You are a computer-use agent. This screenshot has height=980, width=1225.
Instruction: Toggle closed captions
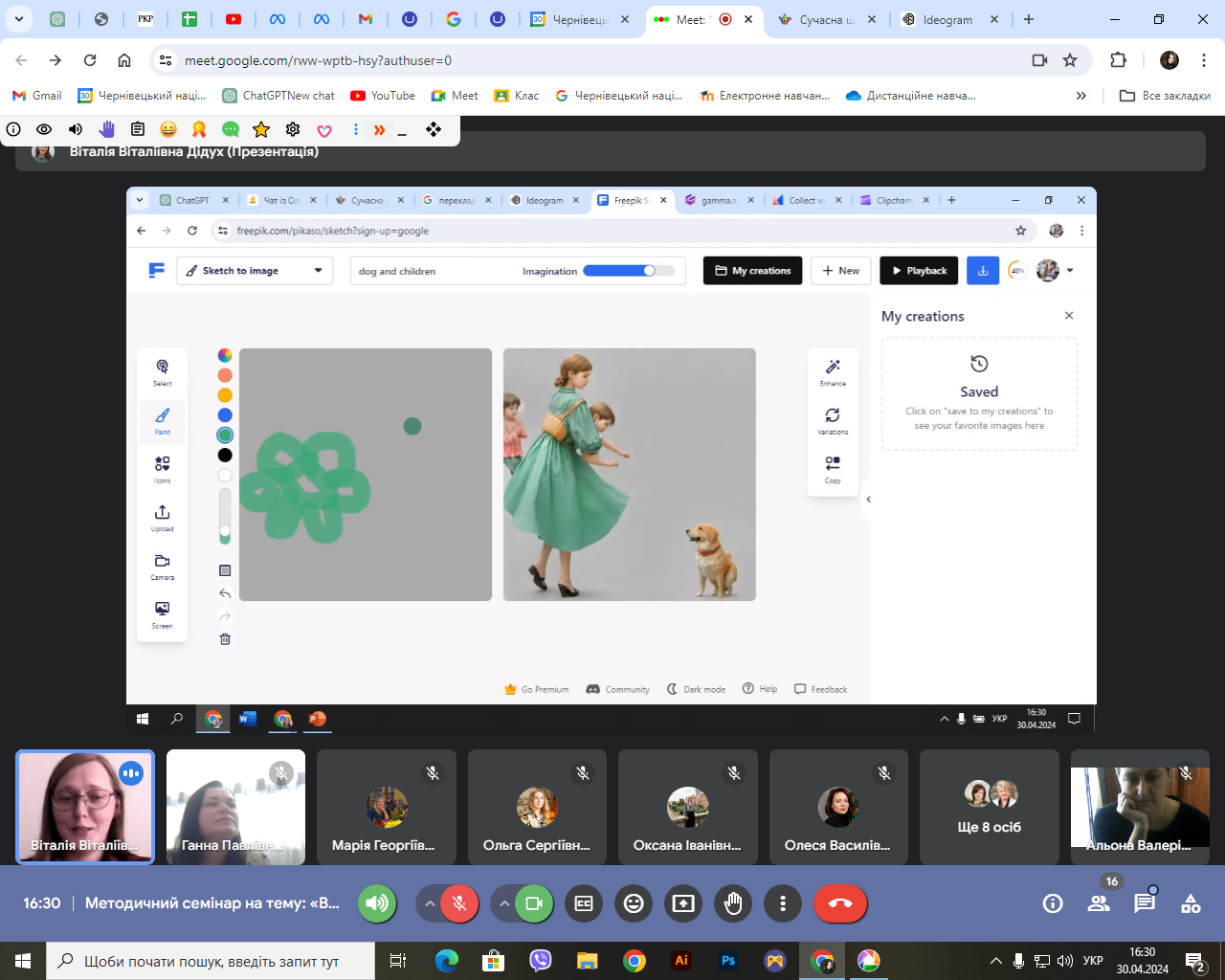[x=584, y=903]
